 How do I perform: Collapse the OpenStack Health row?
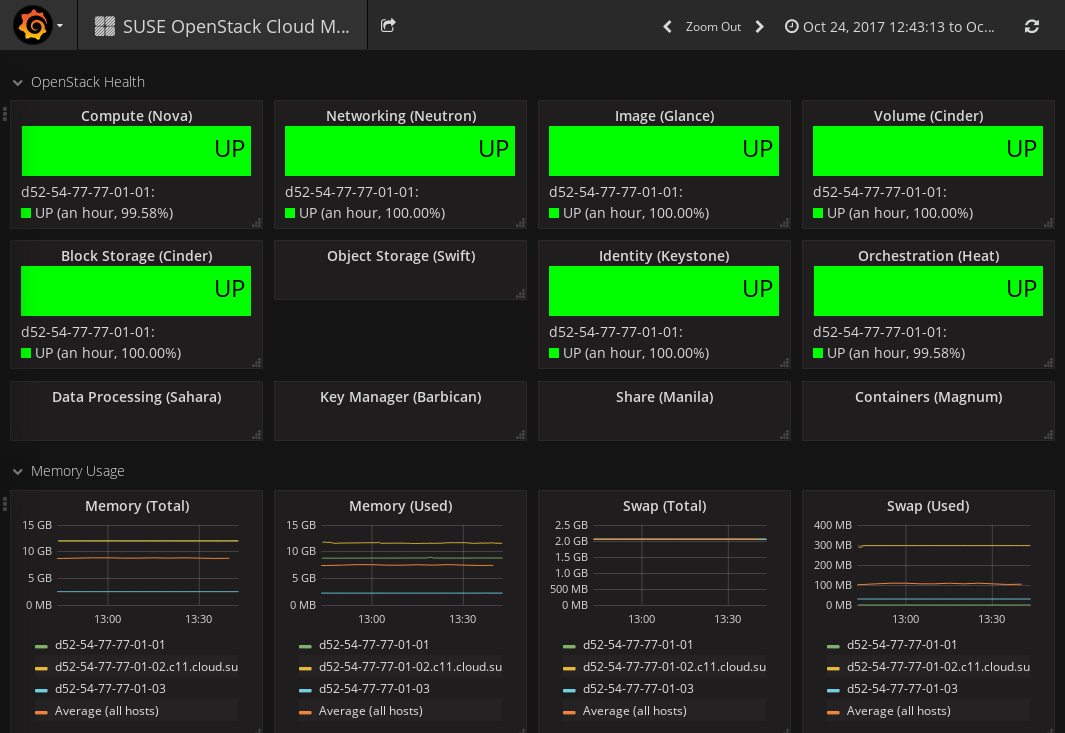(x=18, y=83)
